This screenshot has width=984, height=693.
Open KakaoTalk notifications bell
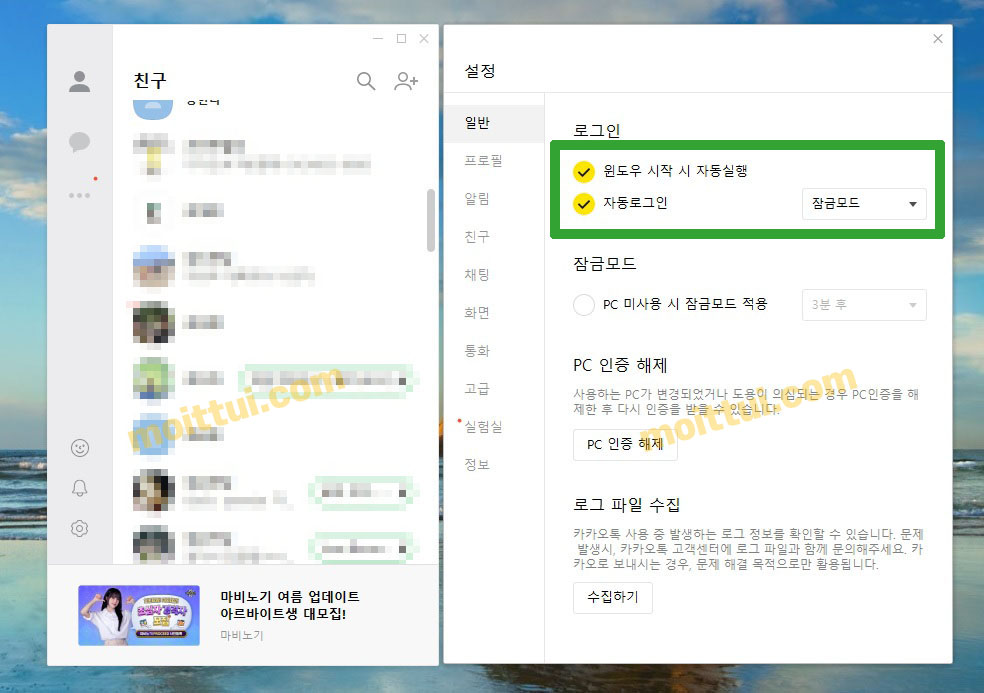point(79,489)
